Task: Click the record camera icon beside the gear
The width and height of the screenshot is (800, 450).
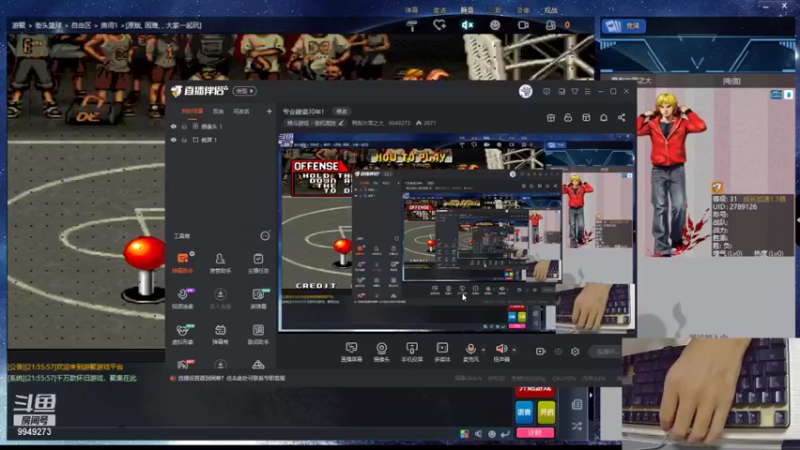Action: coord(541,352)
